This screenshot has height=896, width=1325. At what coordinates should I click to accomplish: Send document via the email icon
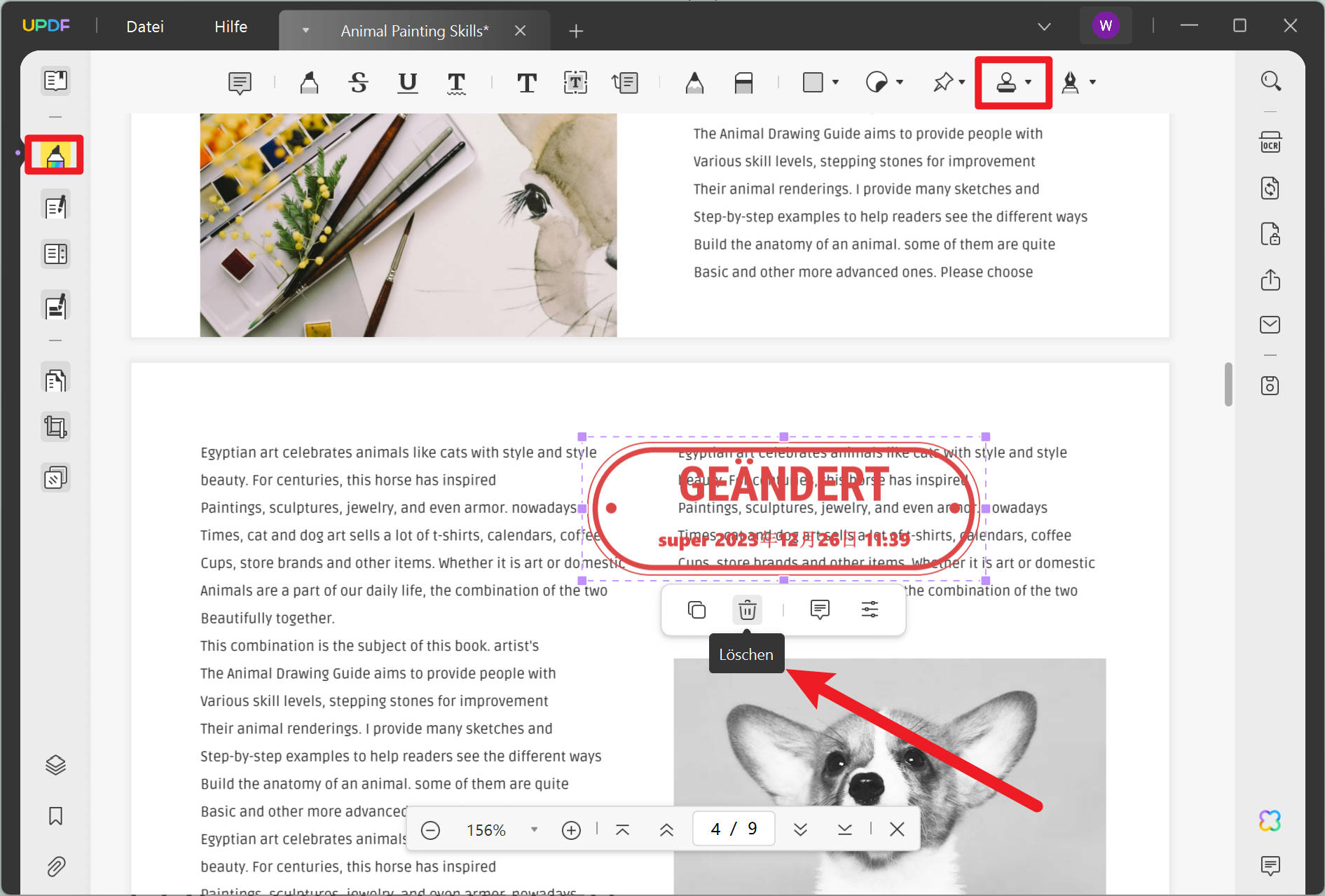(x=1270, y=324)
